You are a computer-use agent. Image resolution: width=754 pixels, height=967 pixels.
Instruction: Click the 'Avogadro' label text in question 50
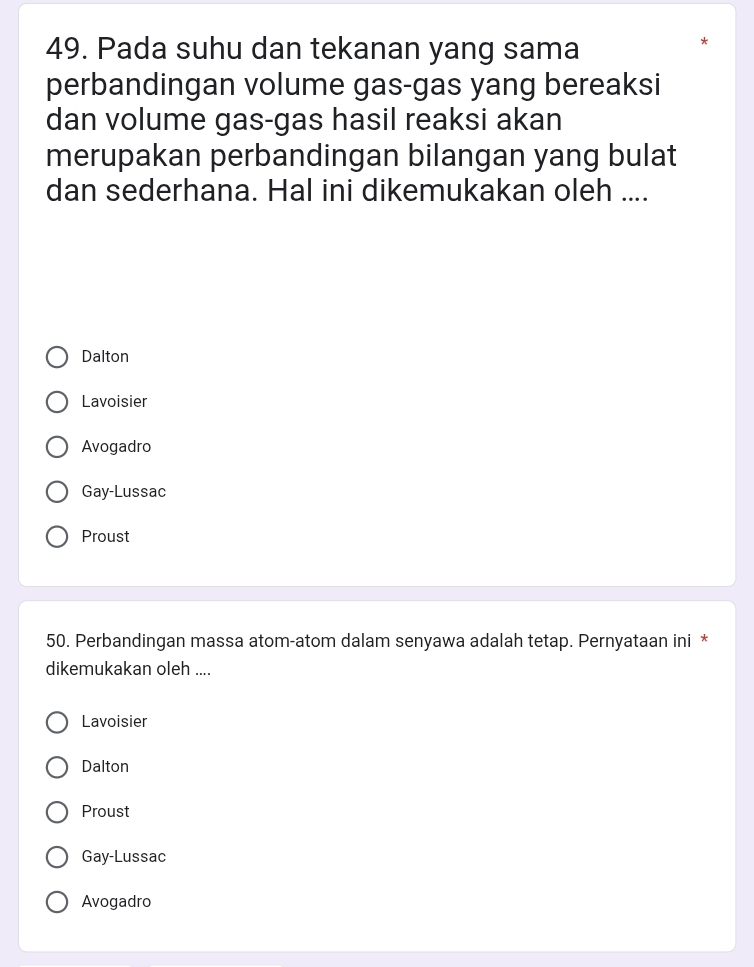tap(116, 902)
